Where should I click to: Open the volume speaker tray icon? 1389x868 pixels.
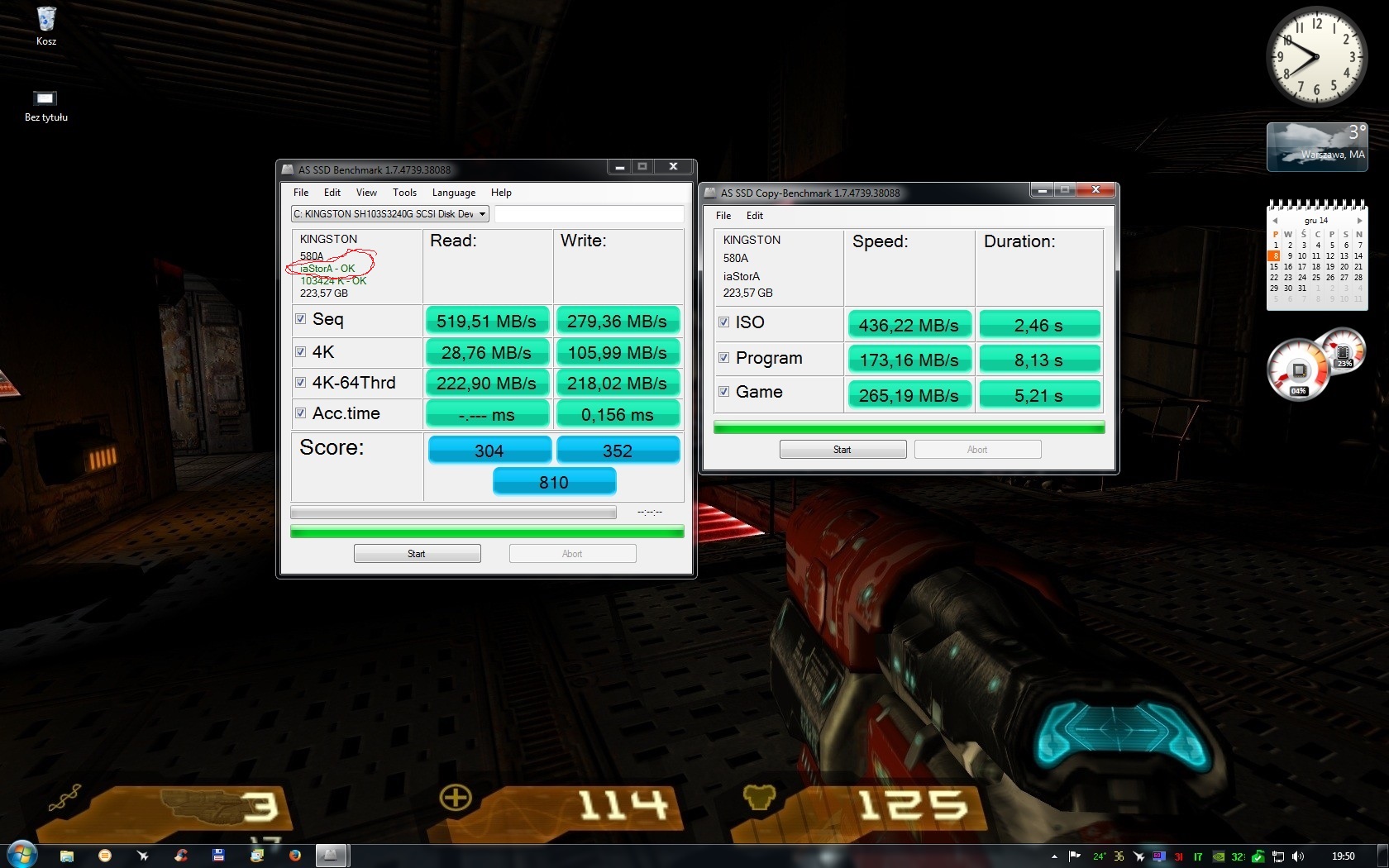[x=1298, y=856]
